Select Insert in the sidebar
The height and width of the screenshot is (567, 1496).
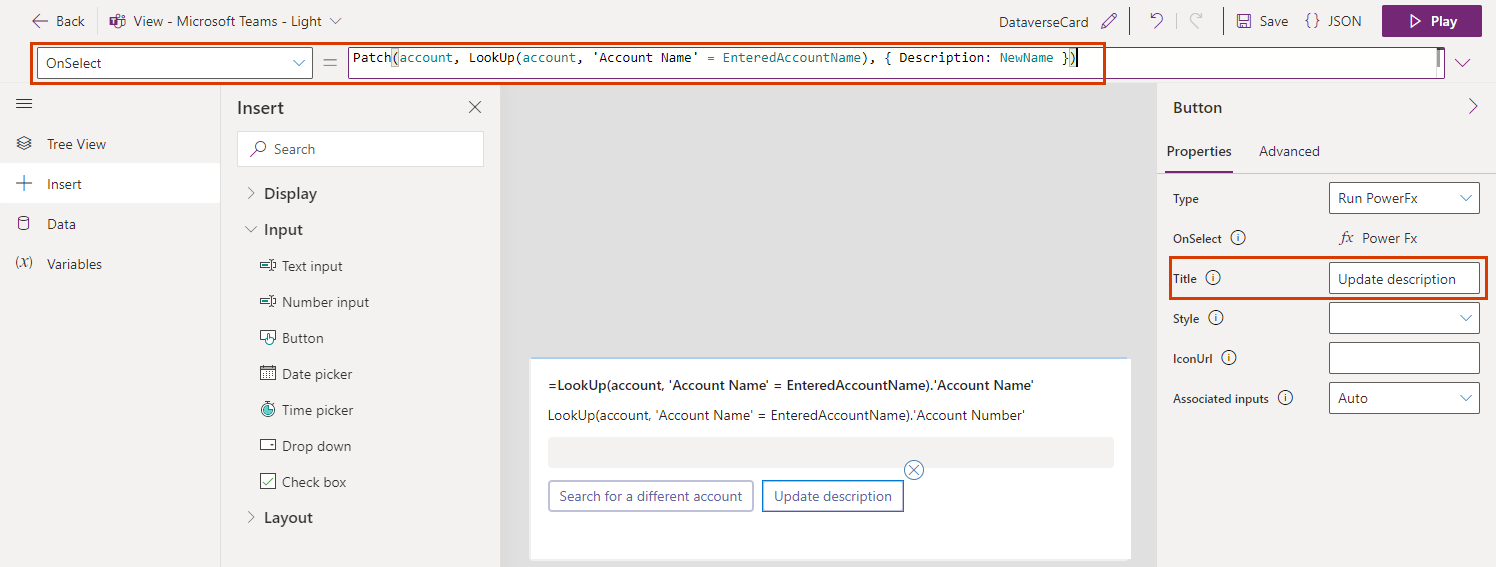(110, 184)
